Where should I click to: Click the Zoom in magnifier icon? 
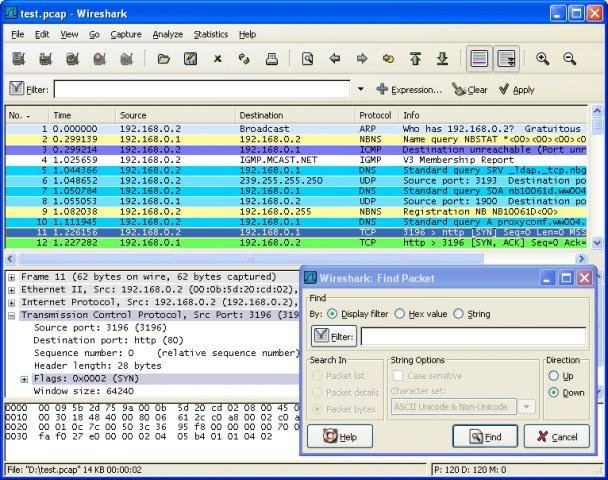pyautogui.click(x=543, y=59)
